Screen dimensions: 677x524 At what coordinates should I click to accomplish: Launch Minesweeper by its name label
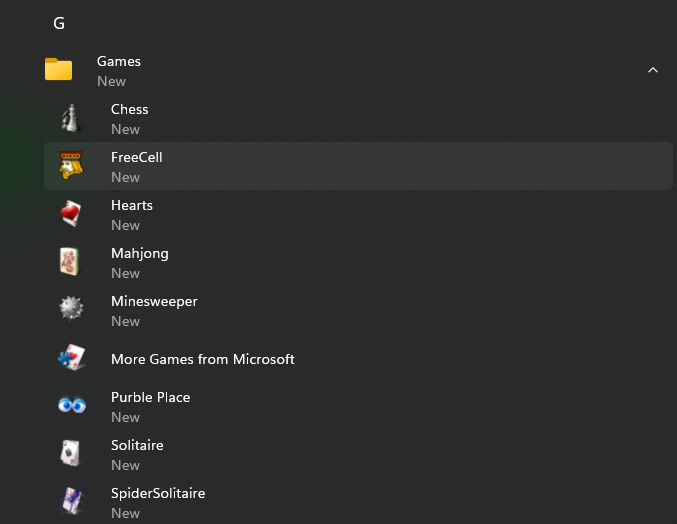154,301
